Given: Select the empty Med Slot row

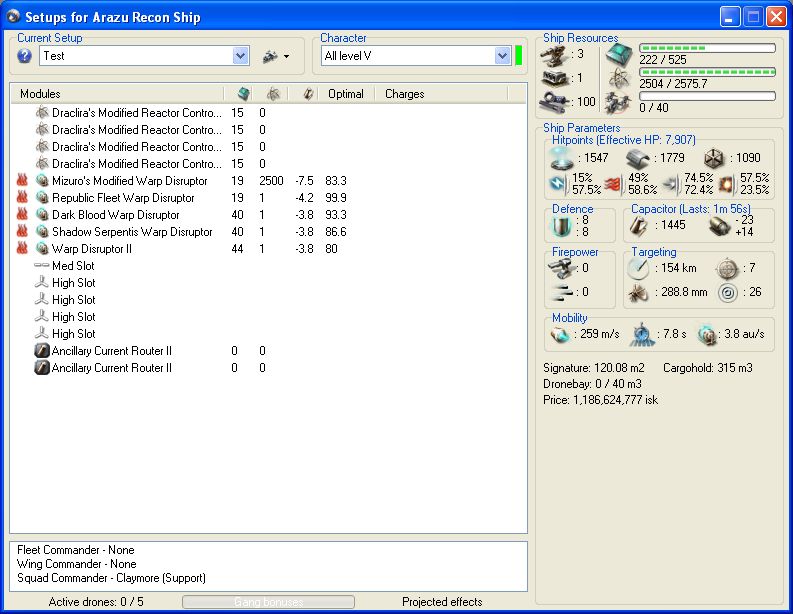Looking at the screenshot, I should (x=268, y=266).
